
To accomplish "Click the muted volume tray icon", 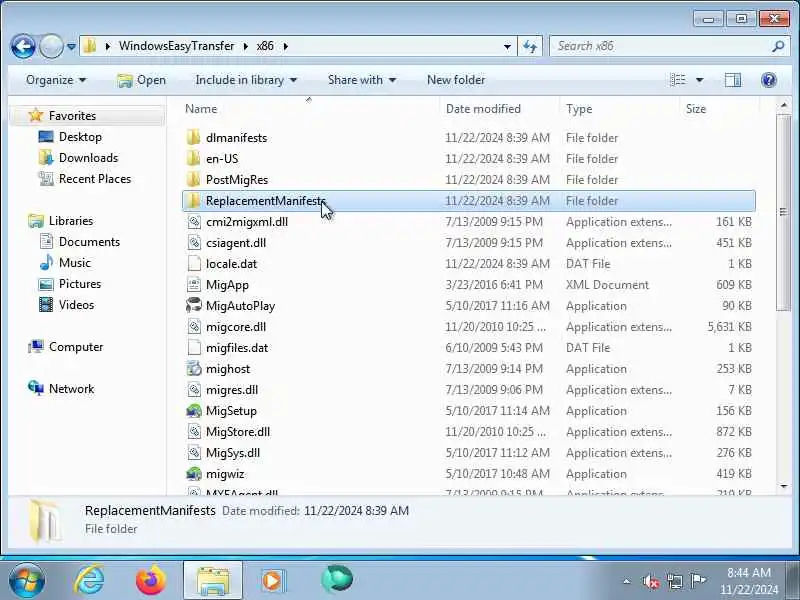I will [x=651, y=581].
